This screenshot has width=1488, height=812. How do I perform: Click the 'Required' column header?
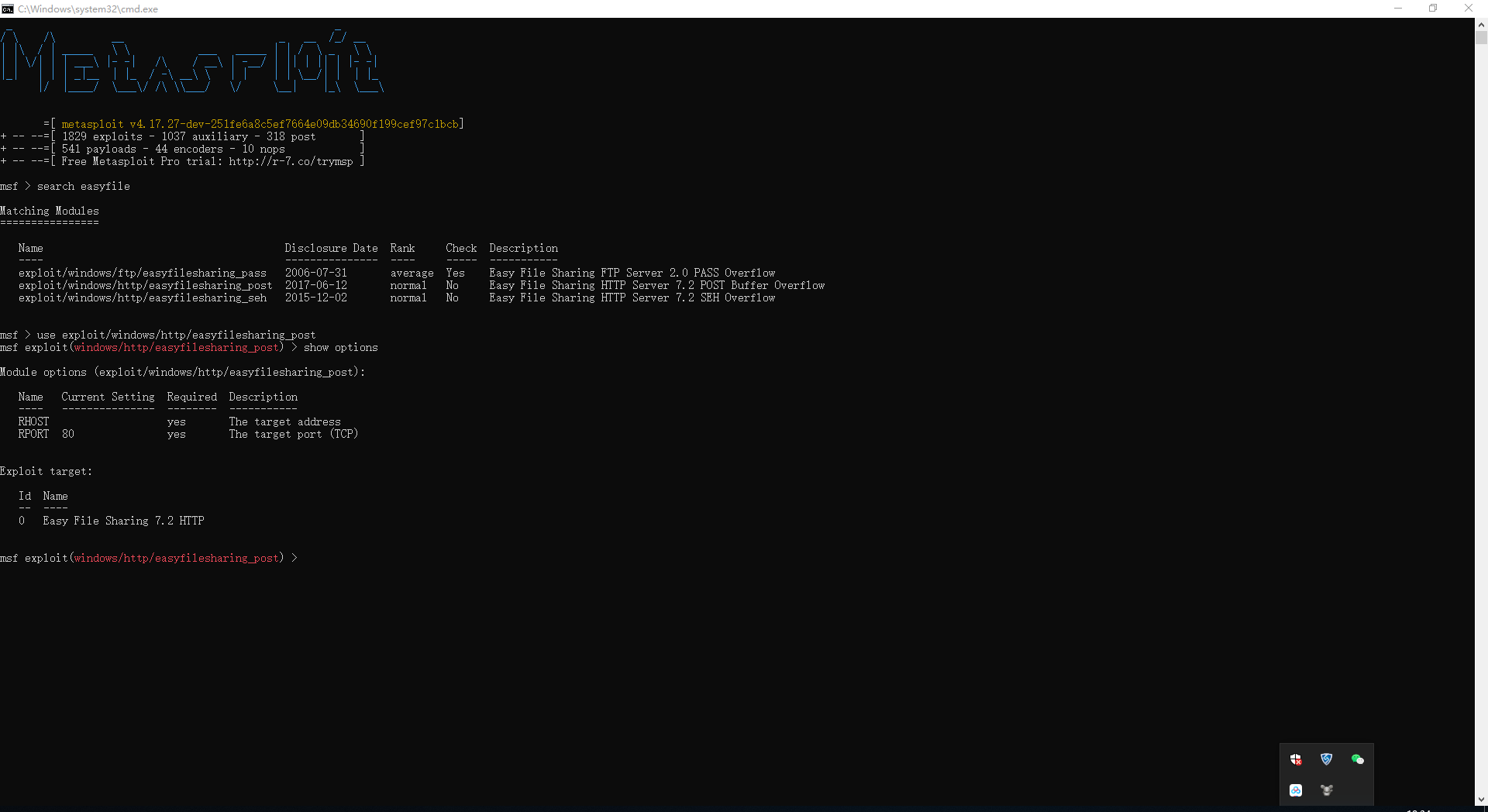192,397
